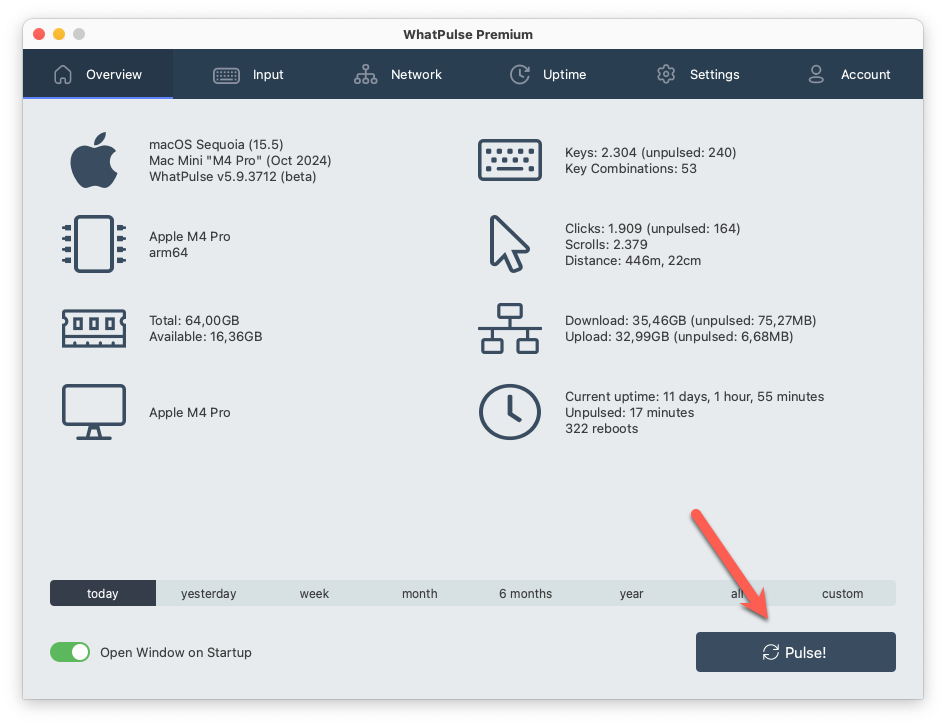Click the mouse cursor clicks icon
Image resolution: width=946 pixels, height=726 pixels.
pos(509,244)
